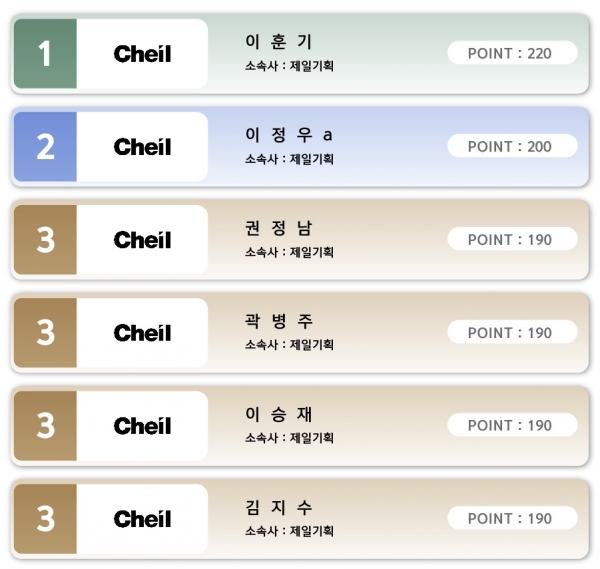The height and width of the screenshot is (569, 600).
Task: Click the Cheil logo next to 김지수
Action: [142, 519]
